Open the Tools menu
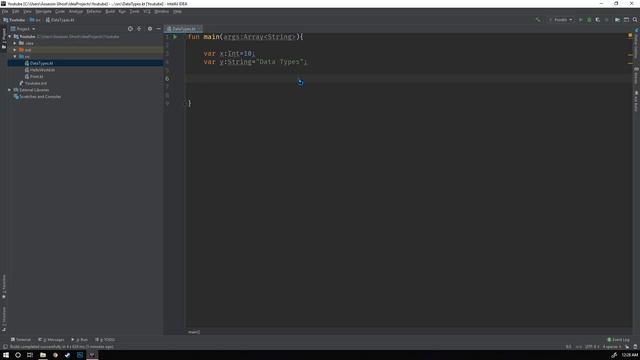The width and height of the screenshot is (640, 360). tap(135, 11)
